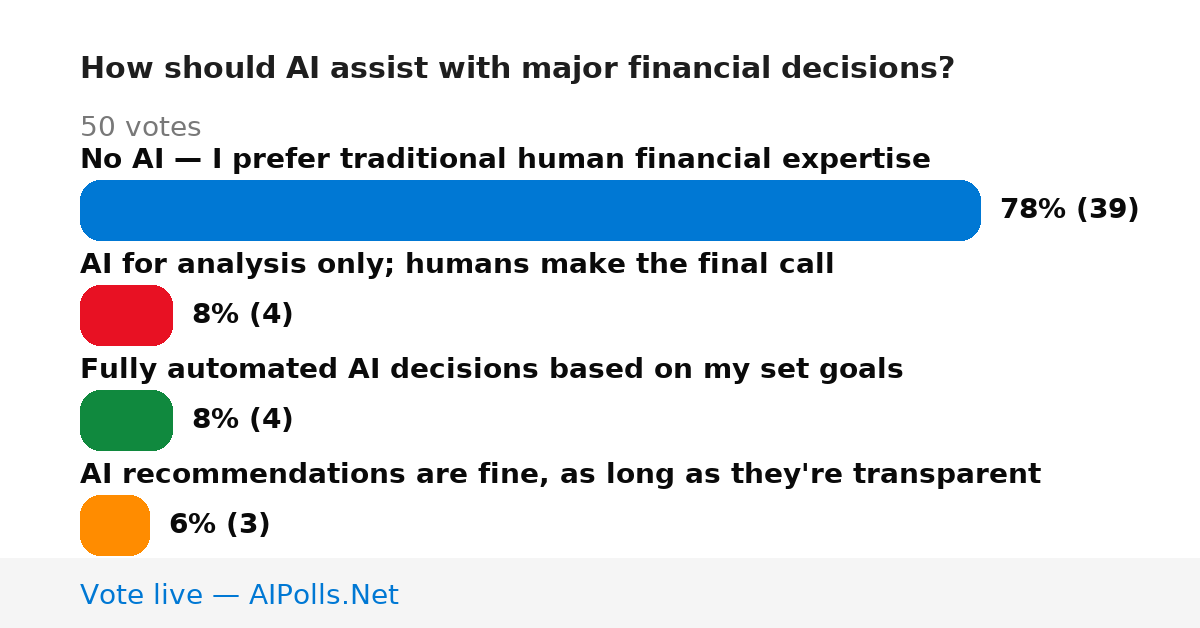Viewport: 1200px width, 628px height.
Task: Click the orange 6% result bar
Action: coord(115,525)
